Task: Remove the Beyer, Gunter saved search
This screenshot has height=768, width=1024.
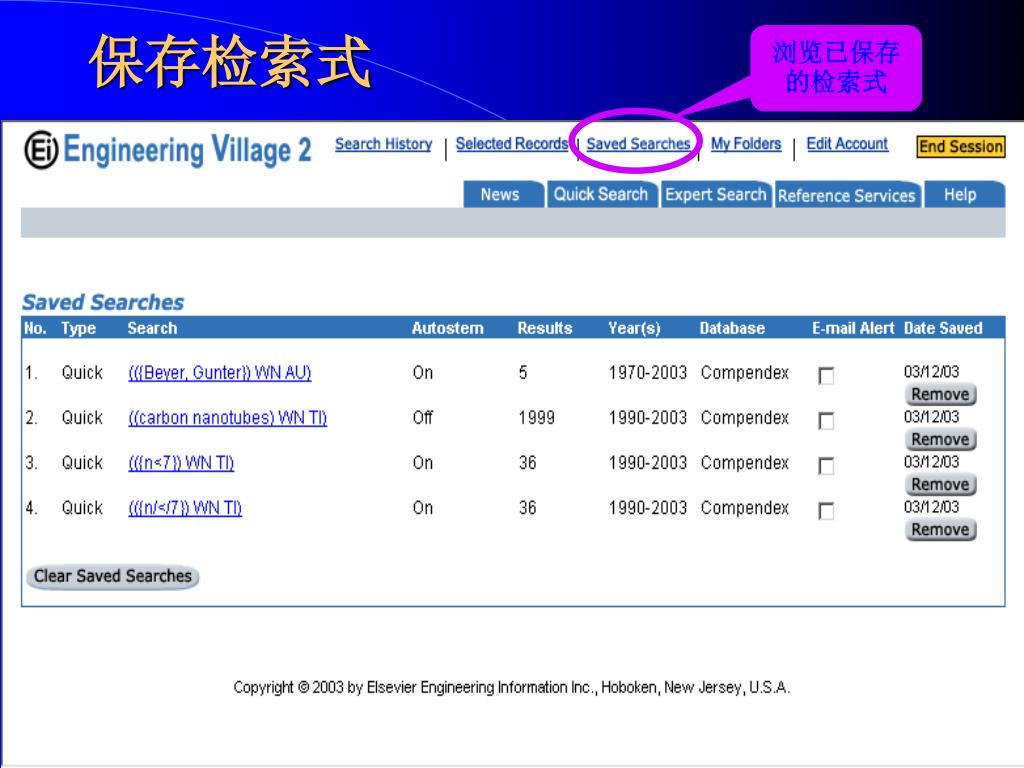Action: tap(940, 394)
